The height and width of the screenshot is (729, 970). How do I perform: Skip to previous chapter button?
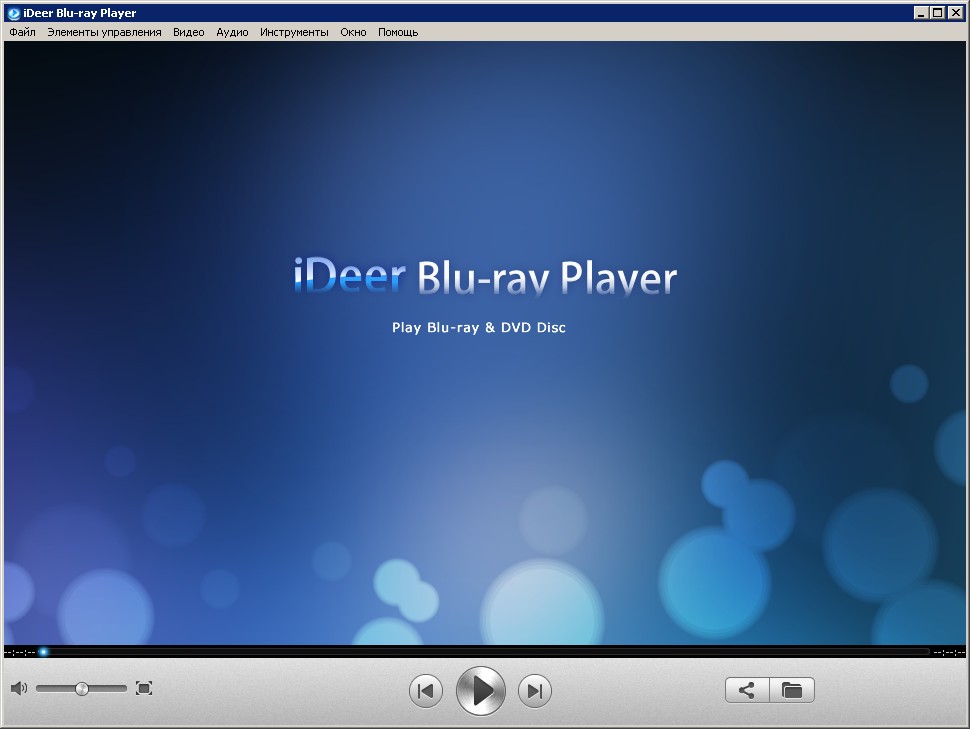(426, 691)
